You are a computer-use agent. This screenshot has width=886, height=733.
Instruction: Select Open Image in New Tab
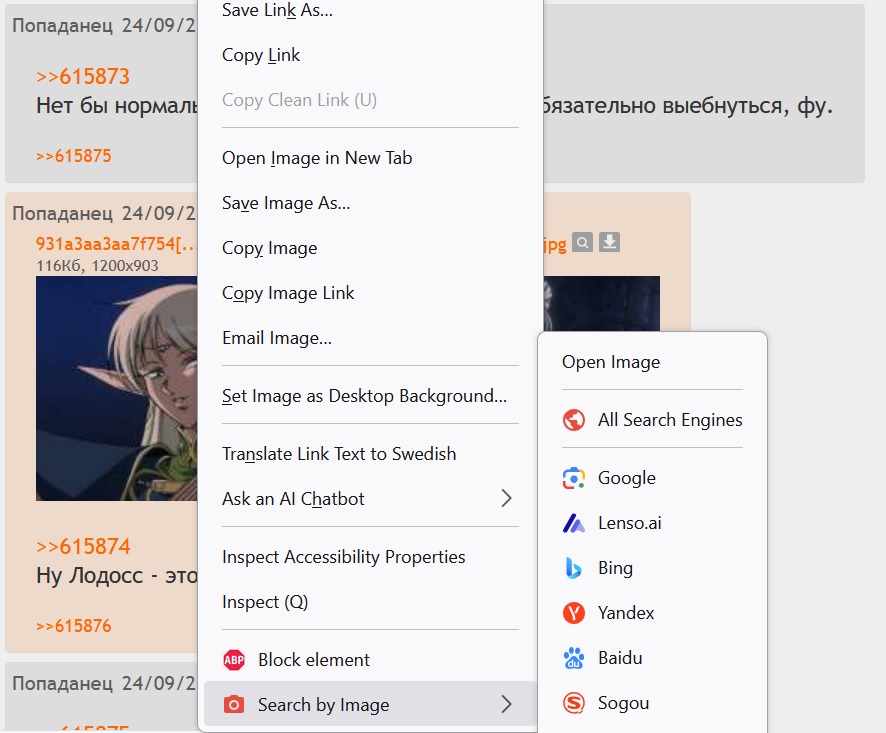370,158
